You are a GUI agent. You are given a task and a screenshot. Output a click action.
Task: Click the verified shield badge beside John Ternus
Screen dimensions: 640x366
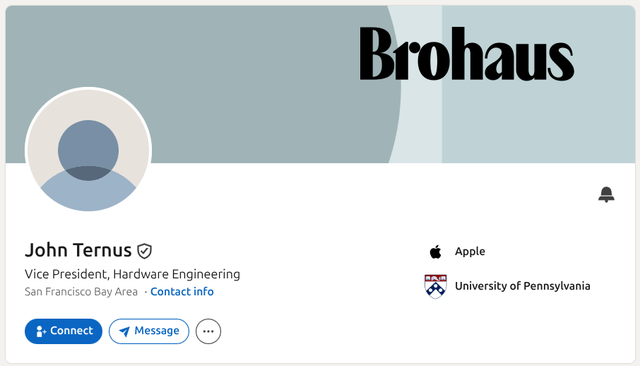point(144,251)
